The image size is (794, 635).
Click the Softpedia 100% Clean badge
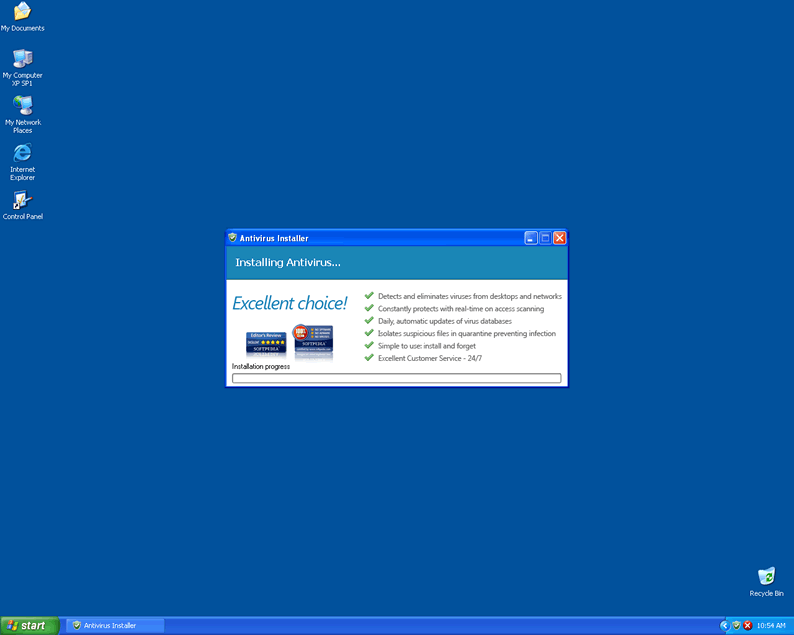click(313, 340)
